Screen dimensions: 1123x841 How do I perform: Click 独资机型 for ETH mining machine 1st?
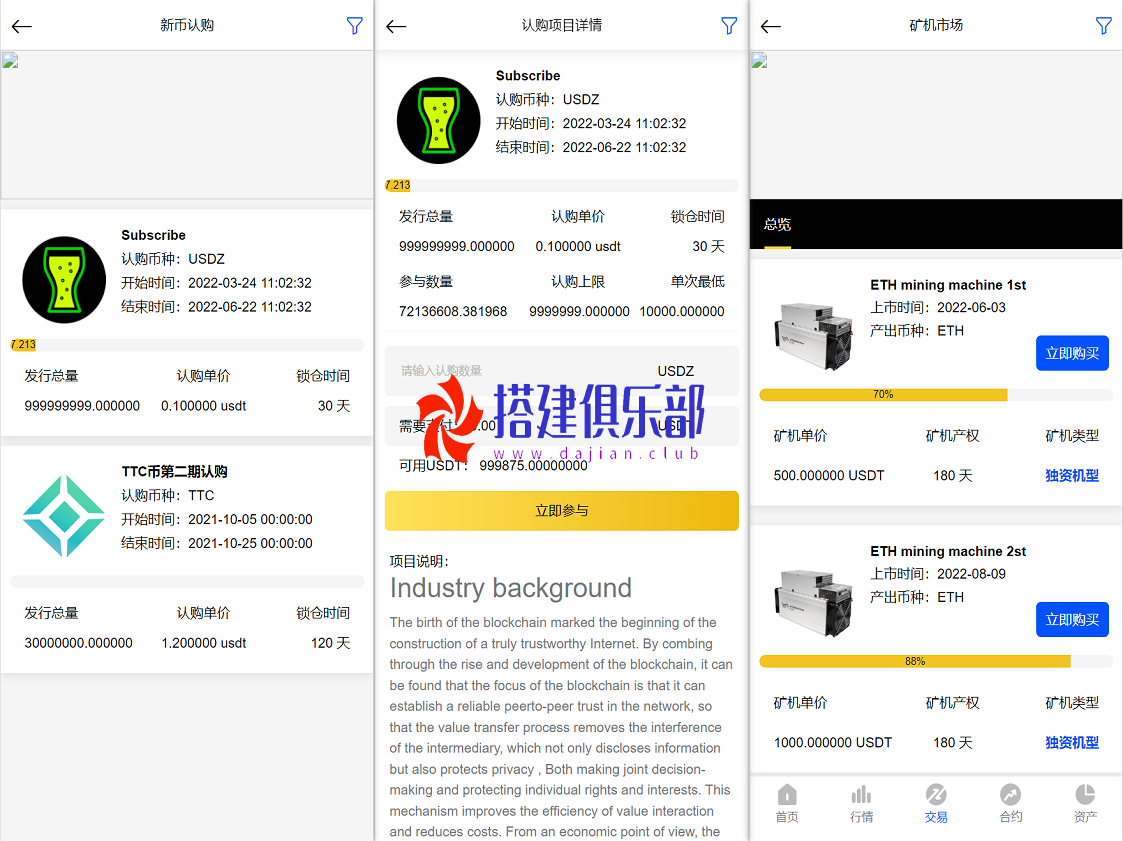pyautogui.click(x=1072, y=476)
